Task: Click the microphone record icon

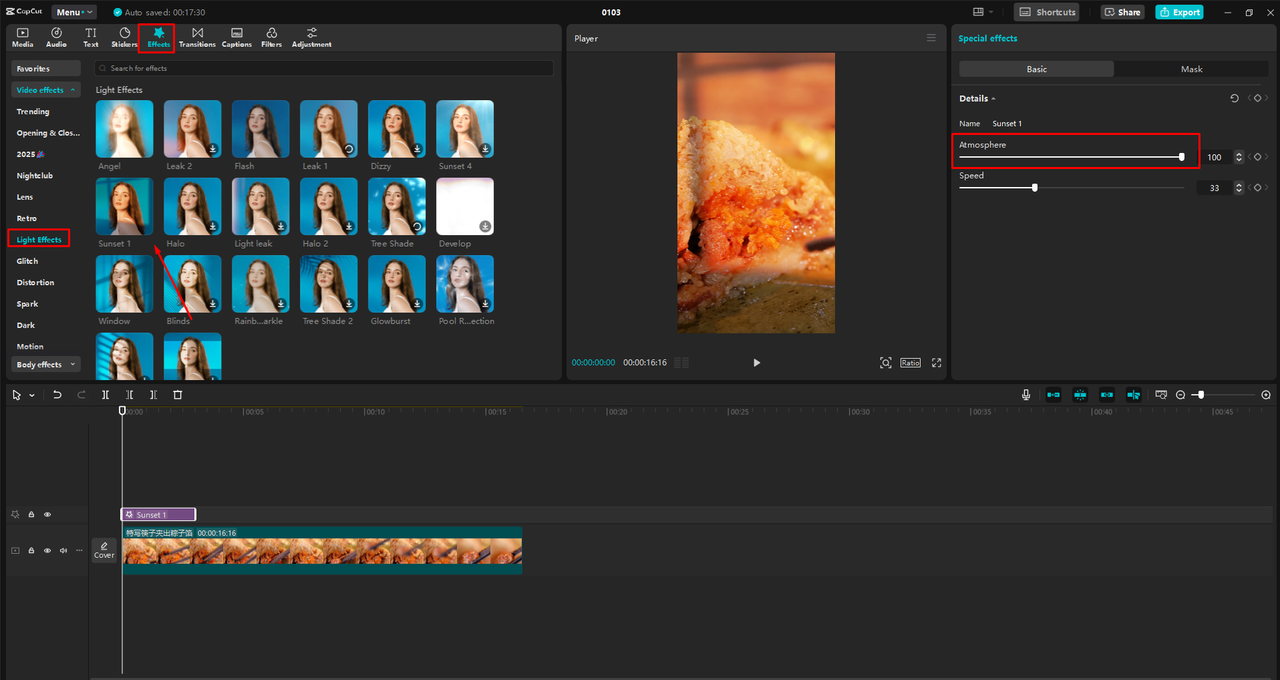Action: (1026, 395)
